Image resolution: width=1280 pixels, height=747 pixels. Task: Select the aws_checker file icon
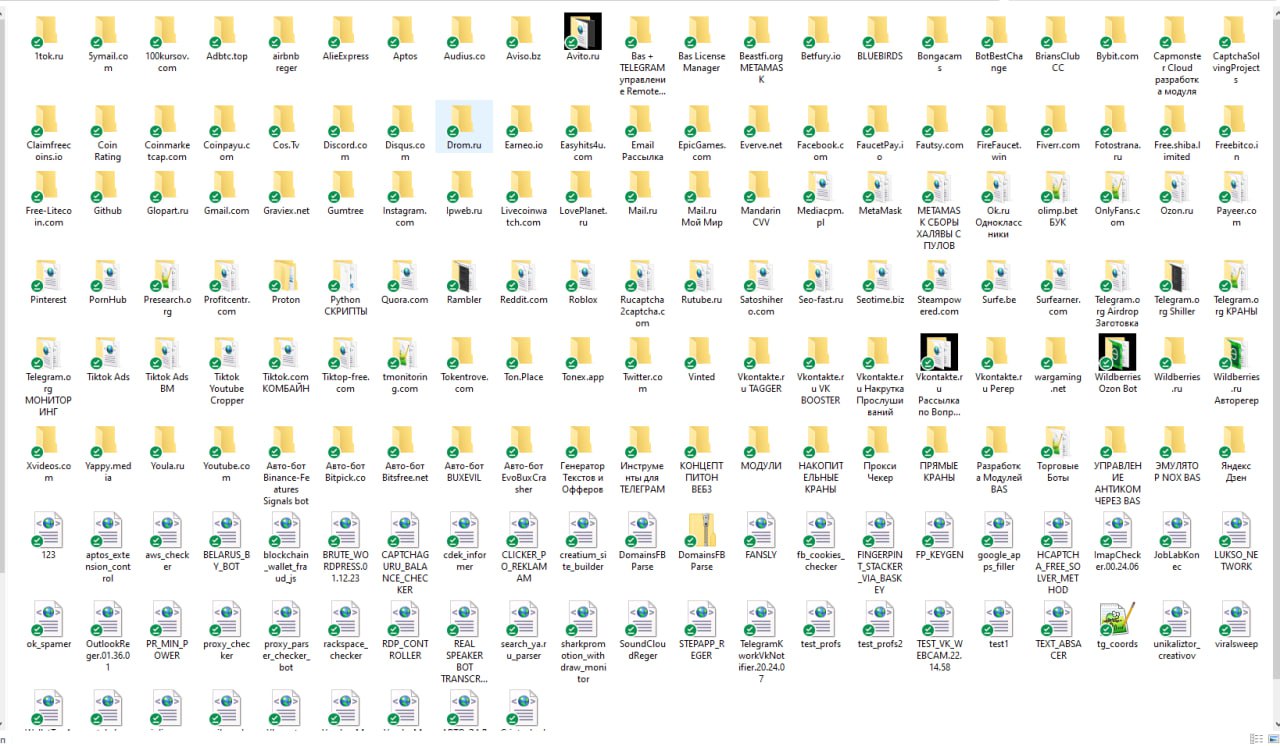(x=167, y=530)
